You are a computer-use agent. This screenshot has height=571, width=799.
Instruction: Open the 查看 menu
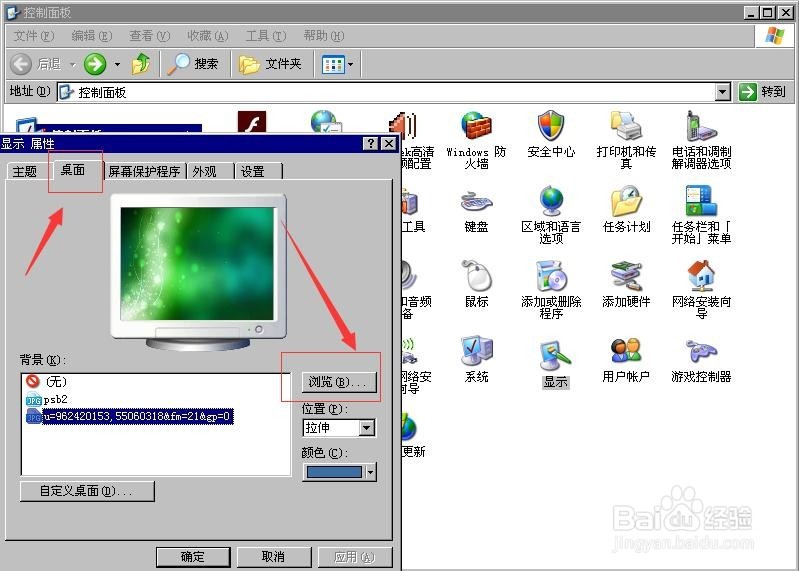tap(149, 36)
